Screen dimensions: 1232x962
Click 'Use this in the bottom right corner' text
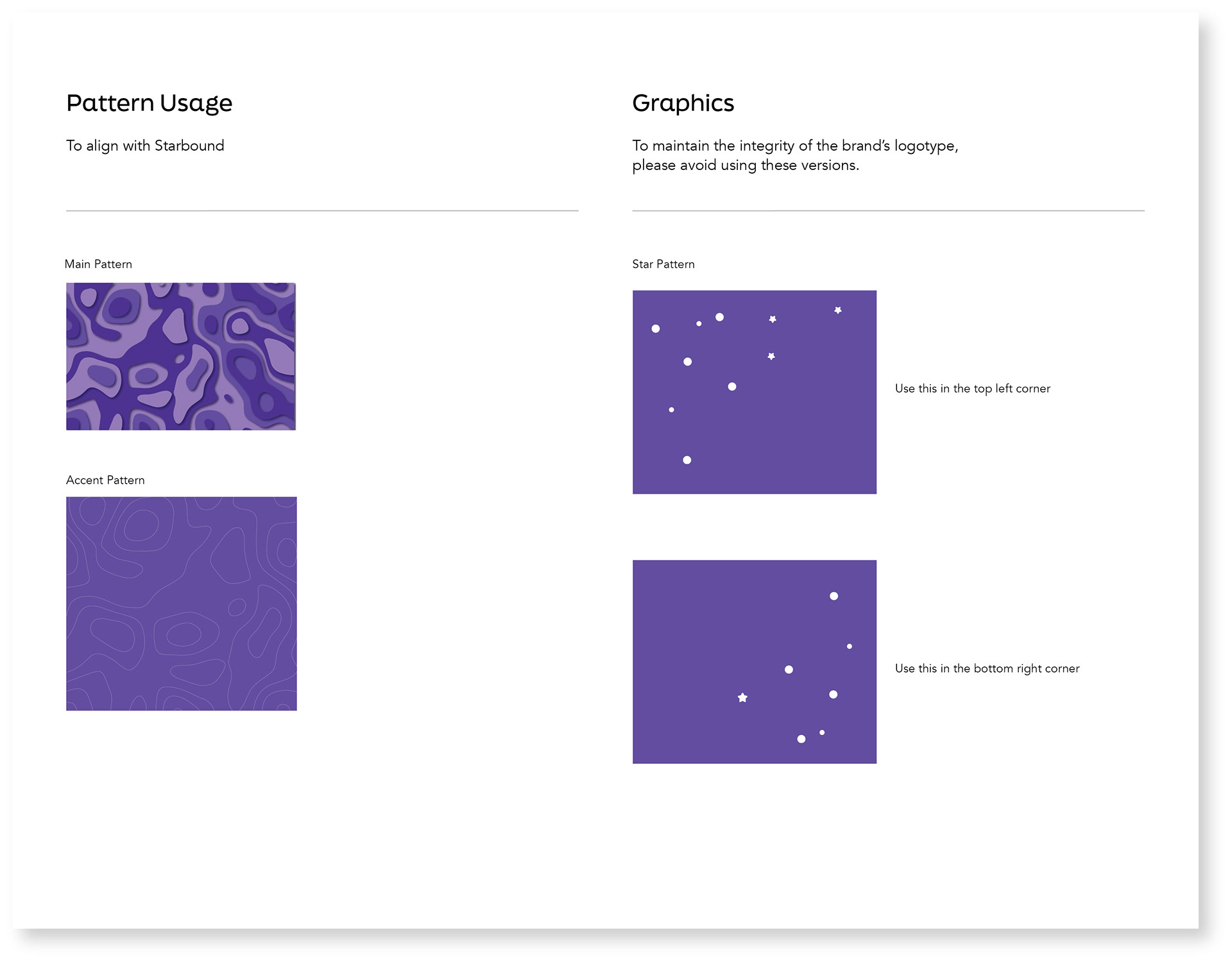[x=988, y=668]
